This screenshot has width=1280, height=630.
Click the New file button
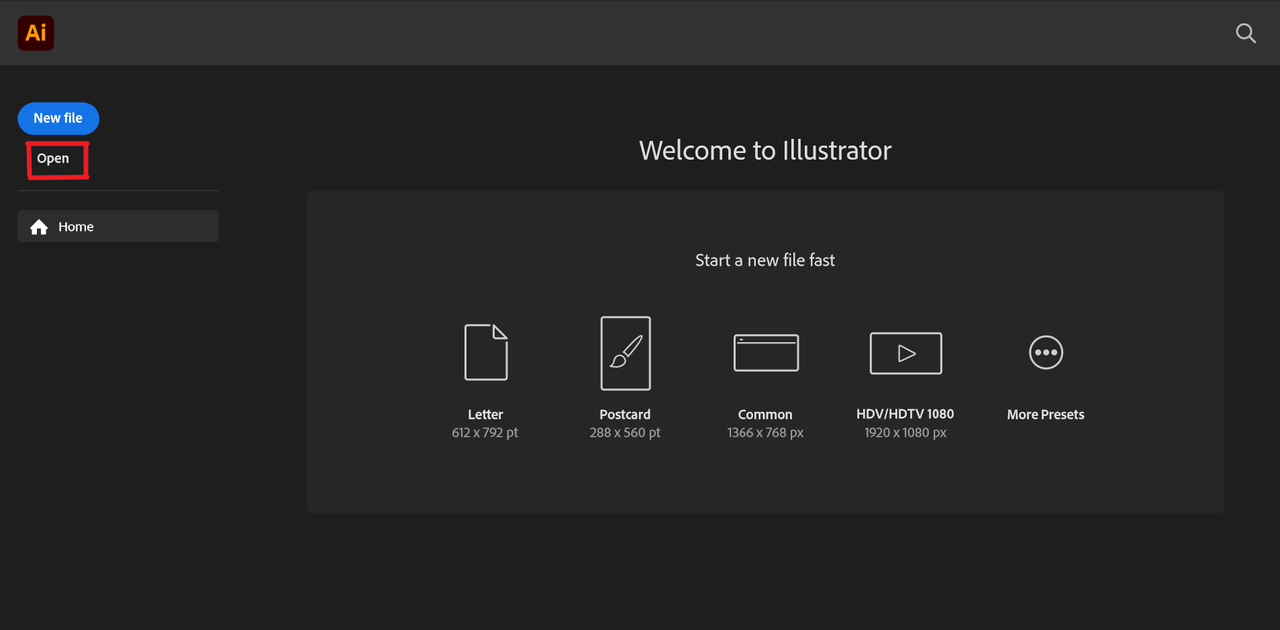point(58,118)
